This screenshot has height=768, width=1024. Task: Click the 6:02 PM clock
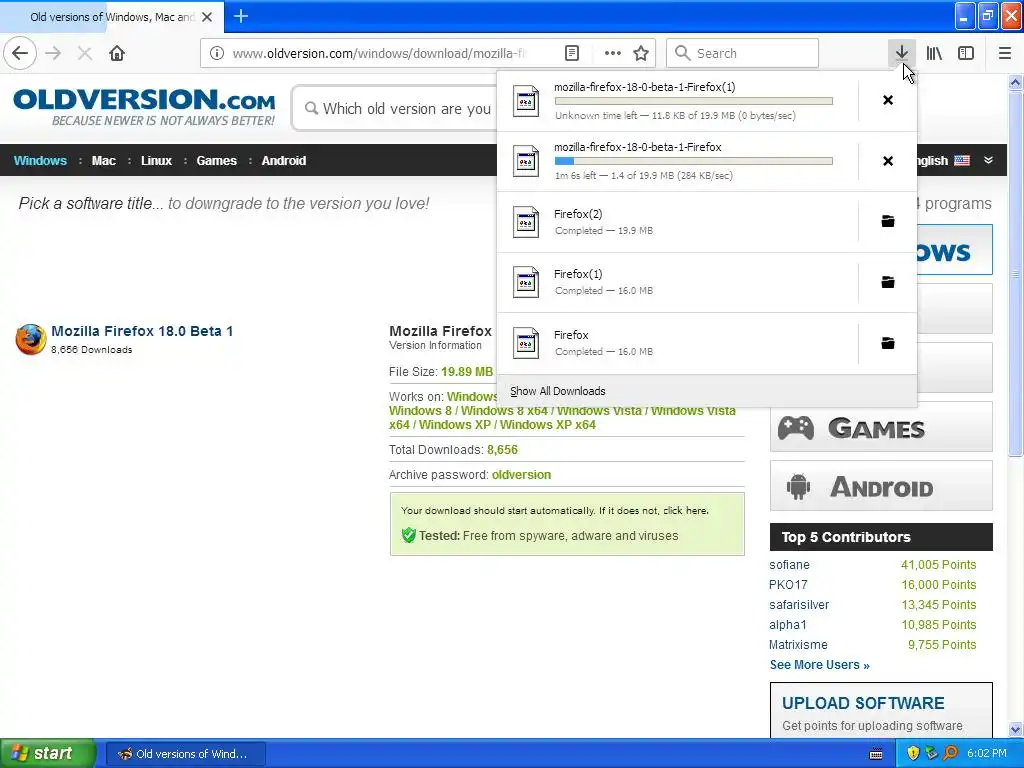pos(987,753)
